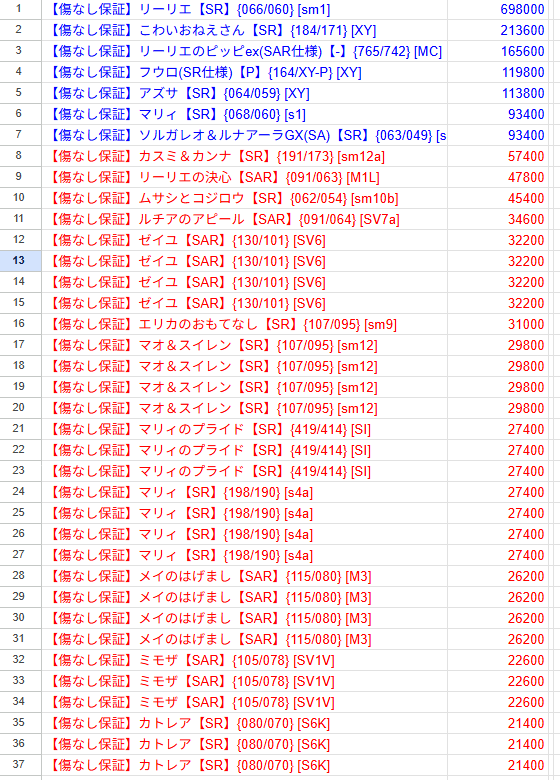Screen dimensions: 560x780
Task: Click the price cell 45400
Action: (x=497, y=198)
